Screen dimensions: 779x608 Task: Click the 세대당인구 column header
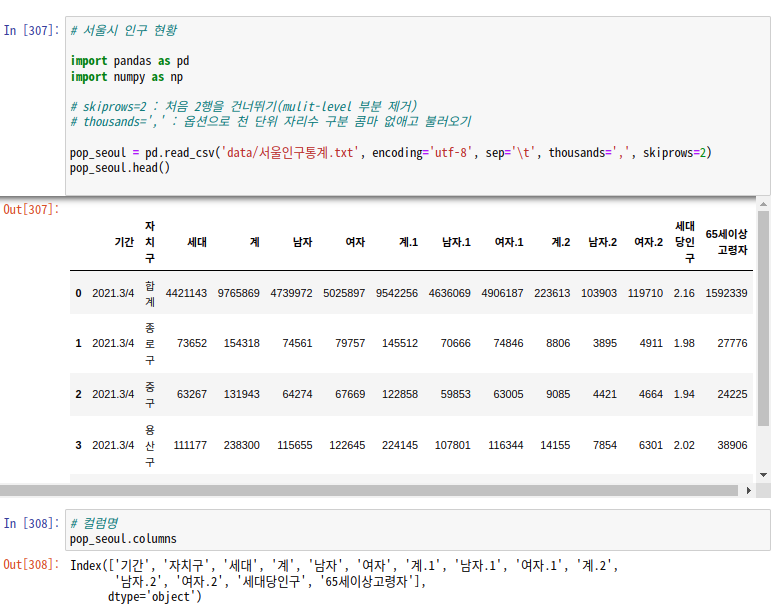tap(685, 242)
